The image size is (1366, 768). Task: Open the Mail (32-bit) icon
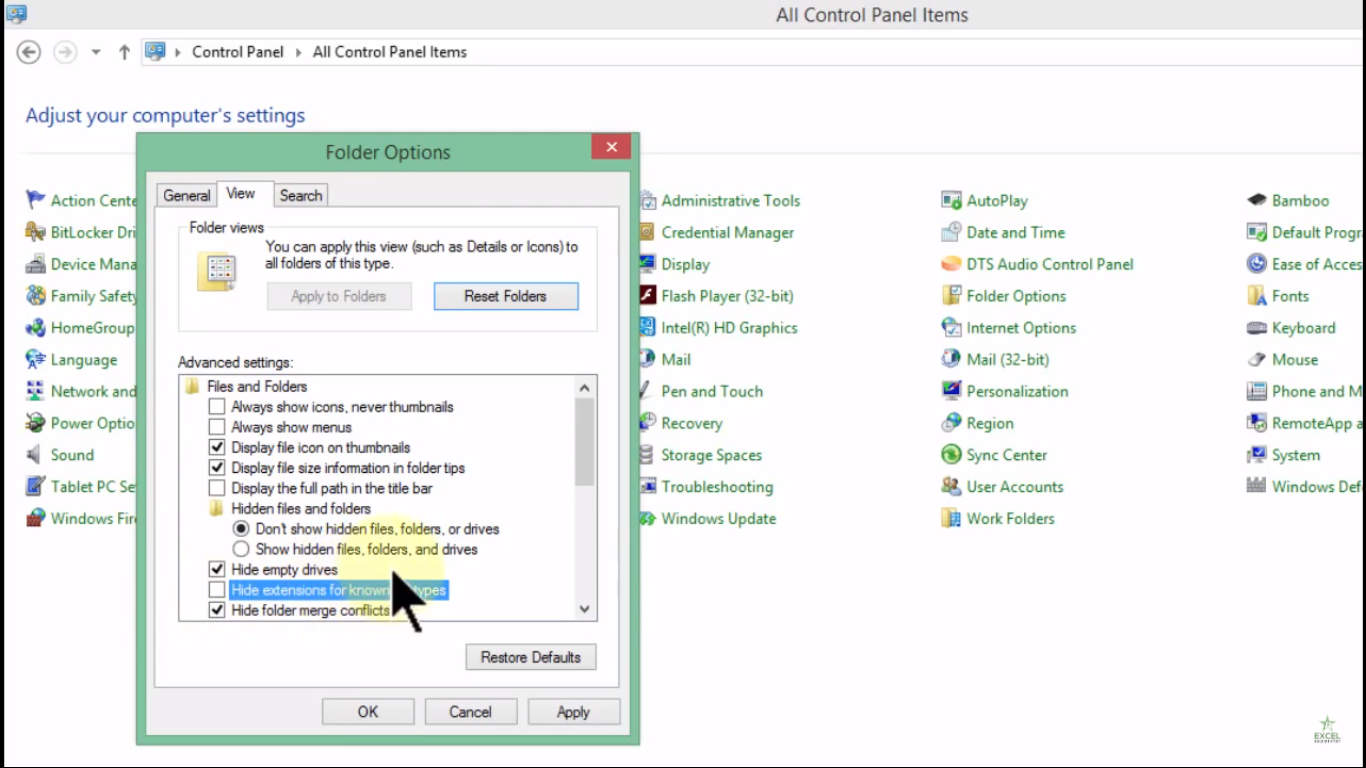click(995, 359)
